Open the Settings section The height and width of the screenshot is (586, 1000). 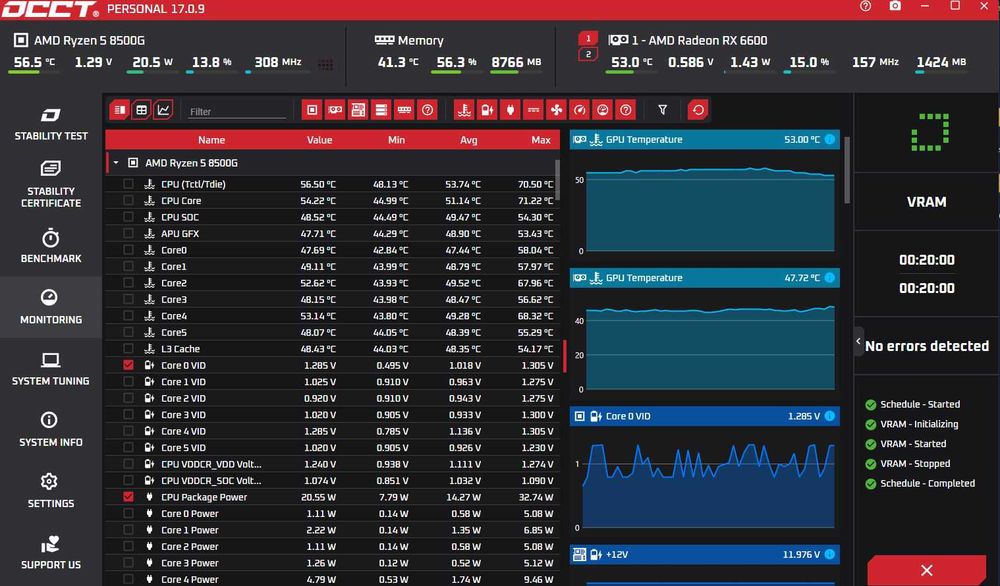point(51,491)
